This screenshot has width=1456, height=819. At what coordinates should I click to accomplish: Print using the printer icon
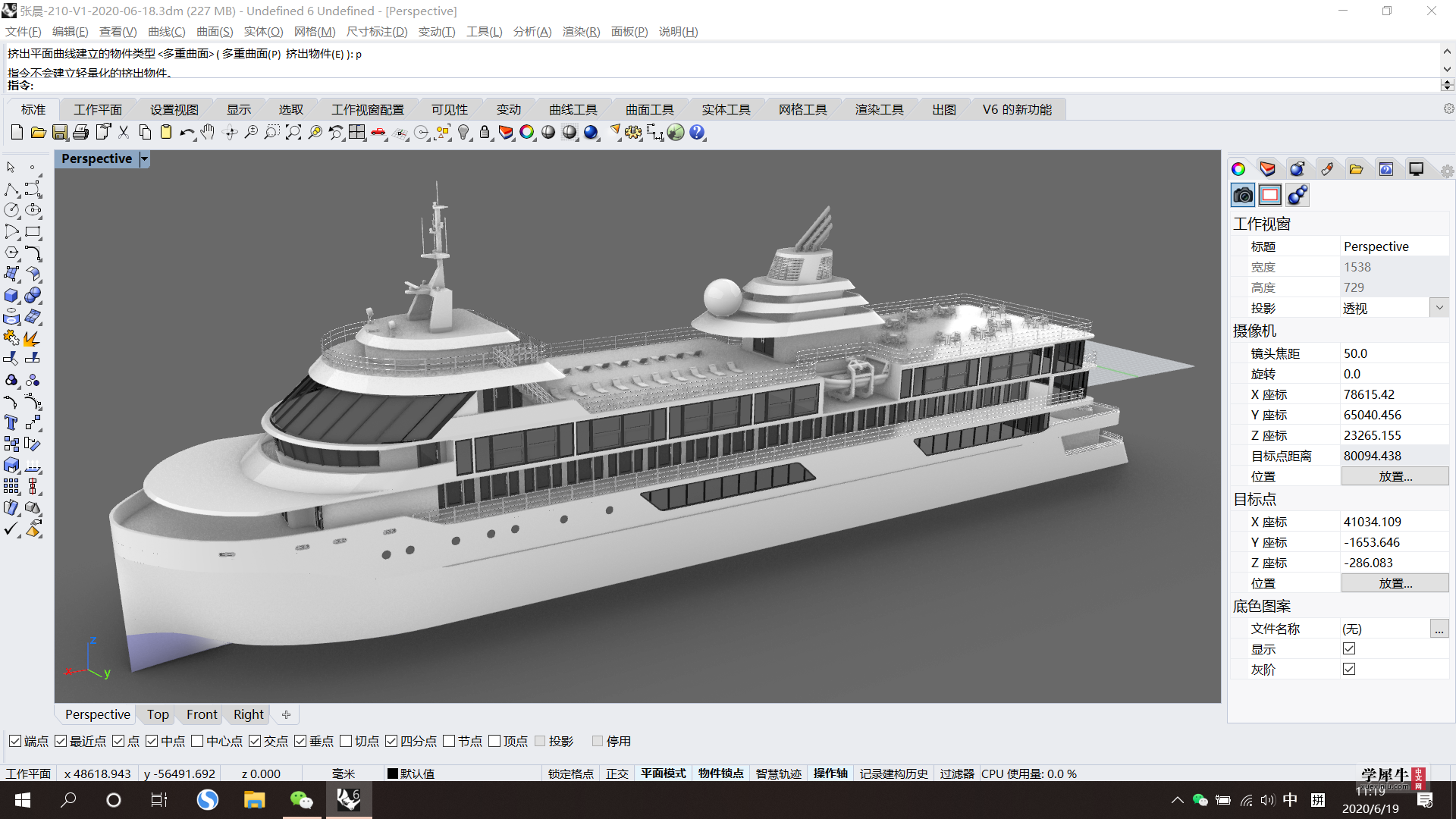pos(80,133)
